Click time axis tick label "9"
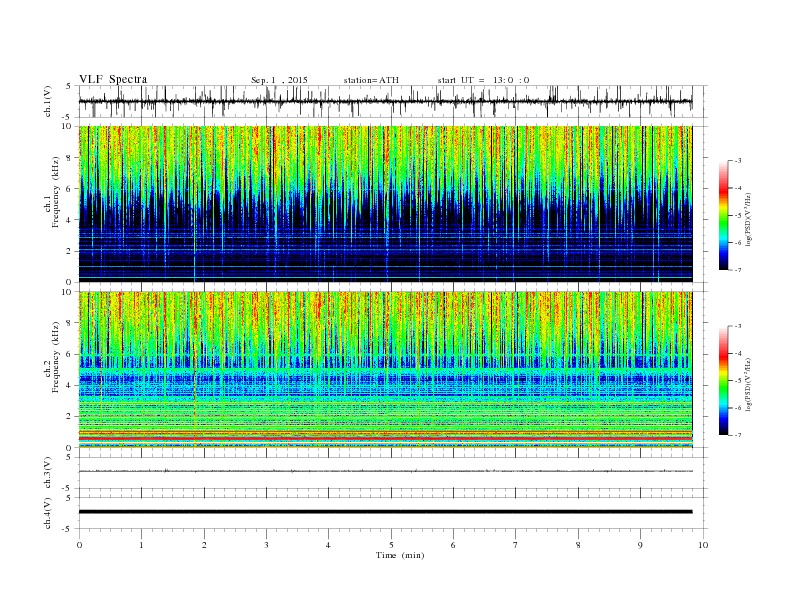 click(x=640, y=545)
